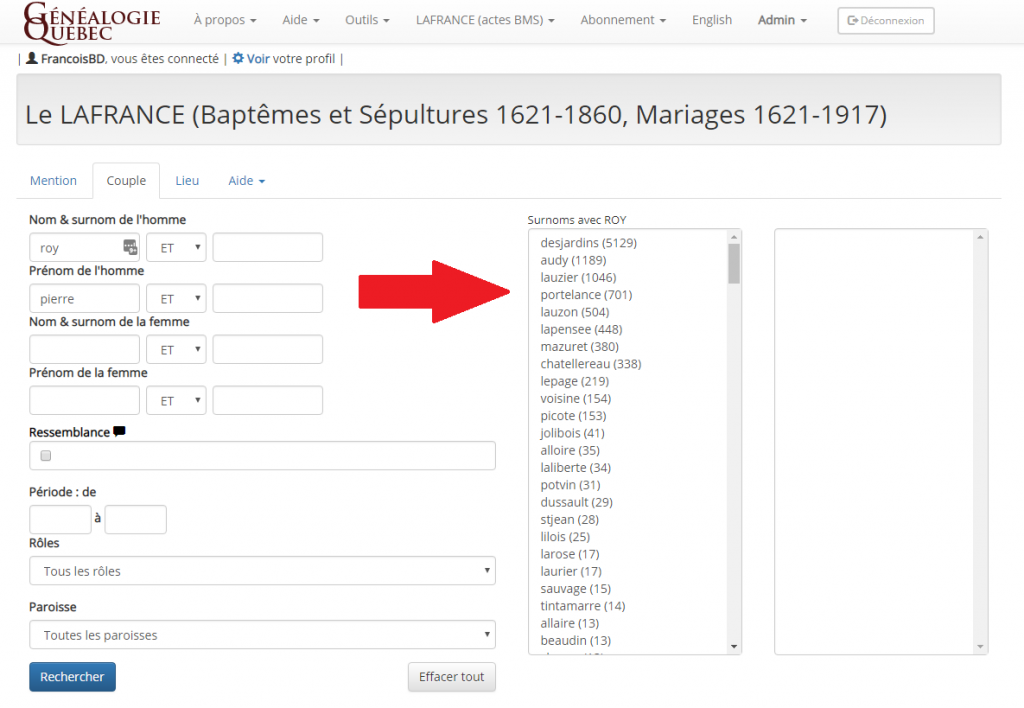Click the first Nom & surnom de la femme field
Image resolution: width=1024 pixels, height=708 pixels.
pos(84,349)
